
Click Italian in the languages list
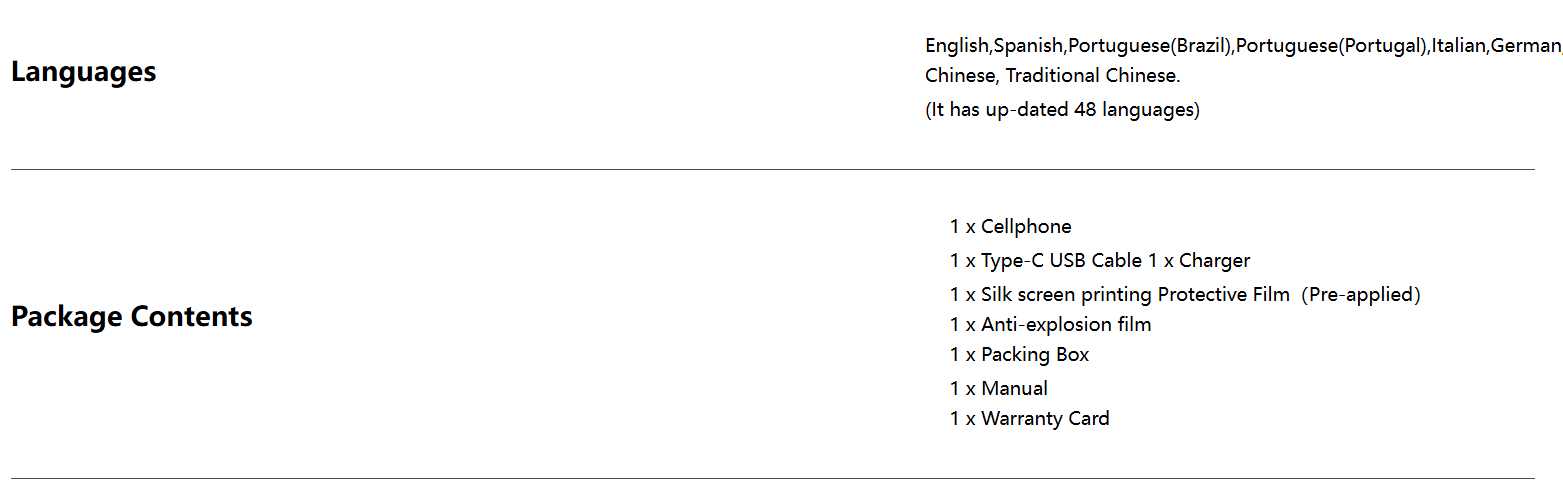1458,46
